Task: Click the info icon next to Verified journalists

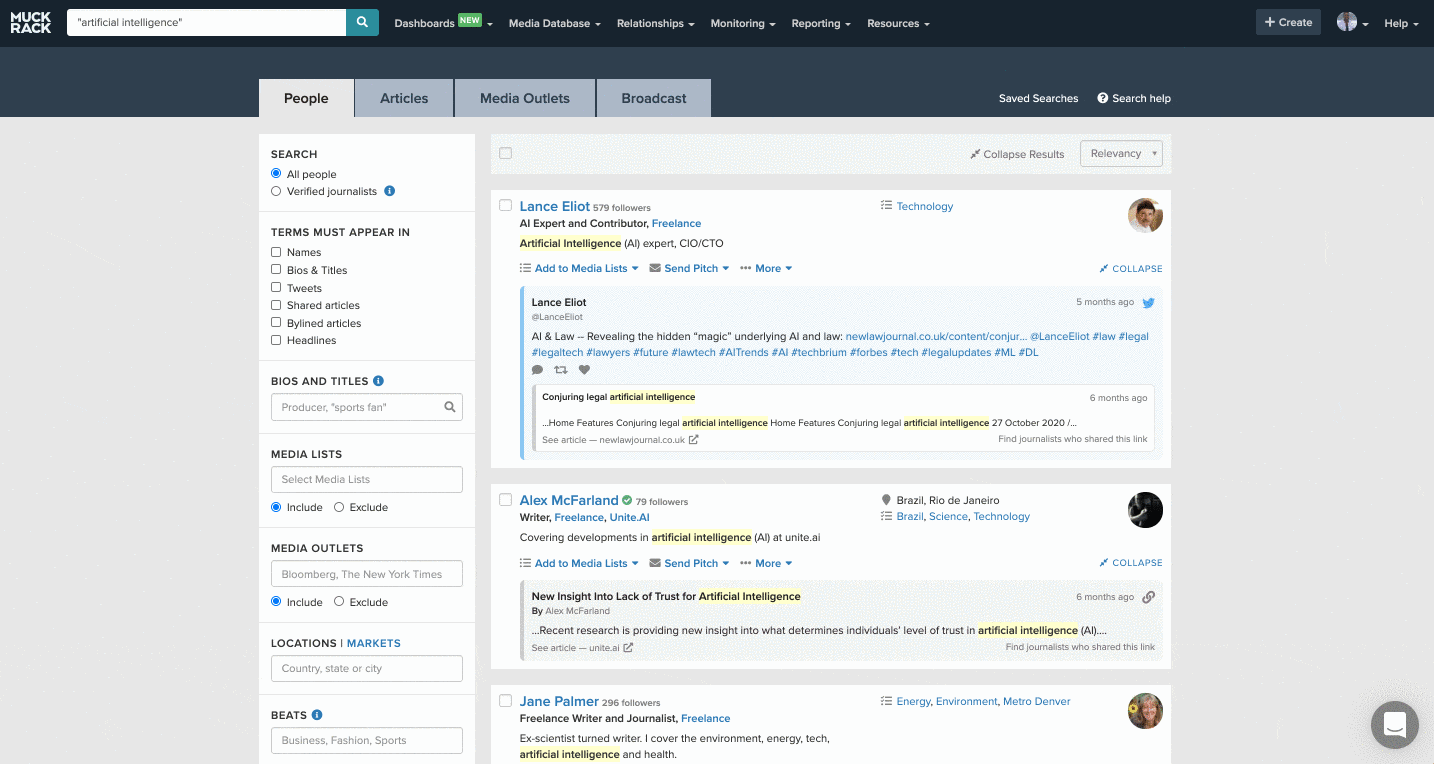Action: (390, 191)
